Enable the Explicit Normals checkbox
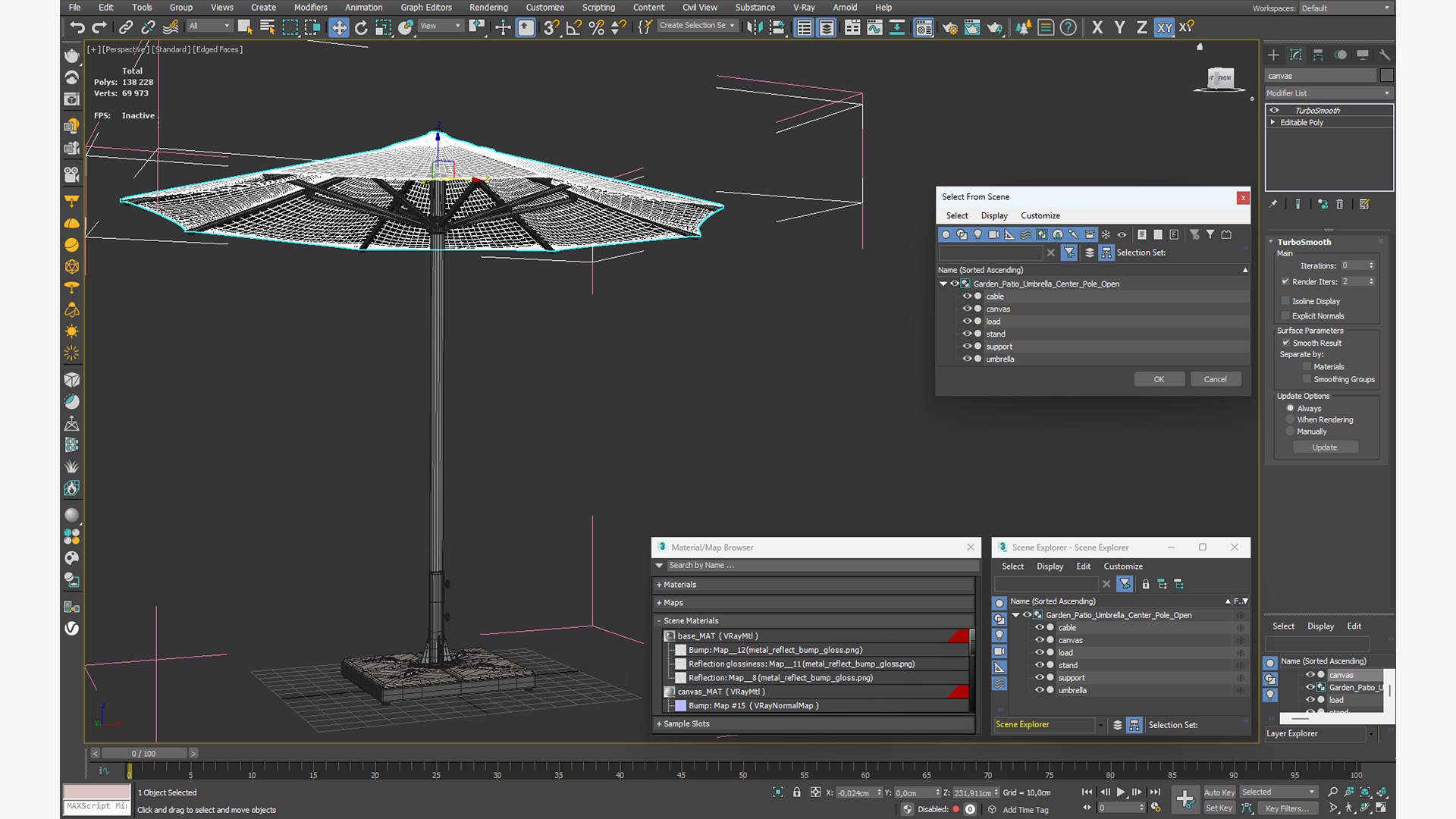The height and width of the screenshot is (819, 1456). (x=1285, y=315)
